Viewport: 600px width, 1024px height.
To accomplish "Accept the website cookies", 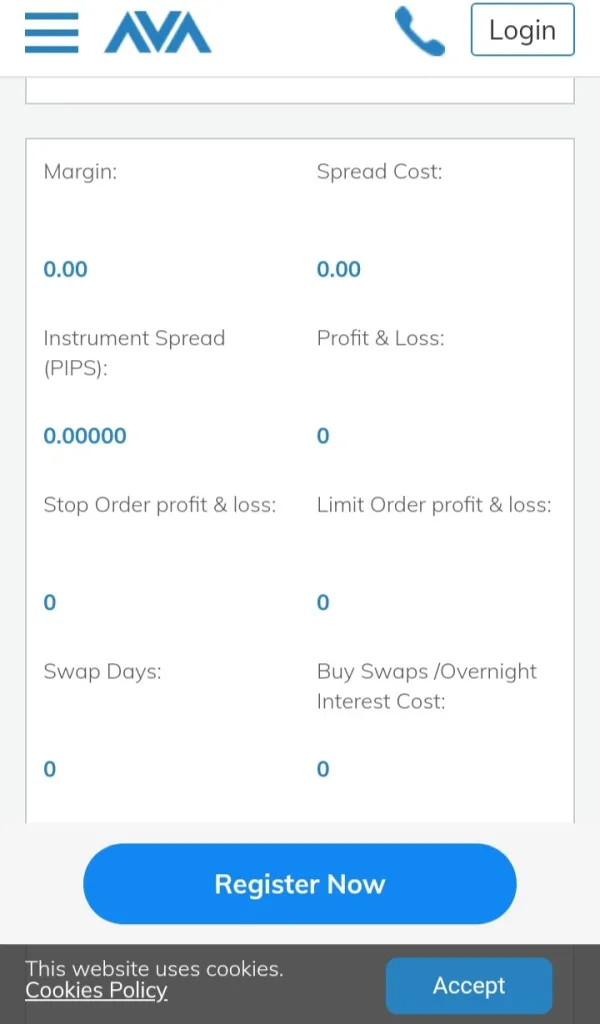I will pos(468,986).
